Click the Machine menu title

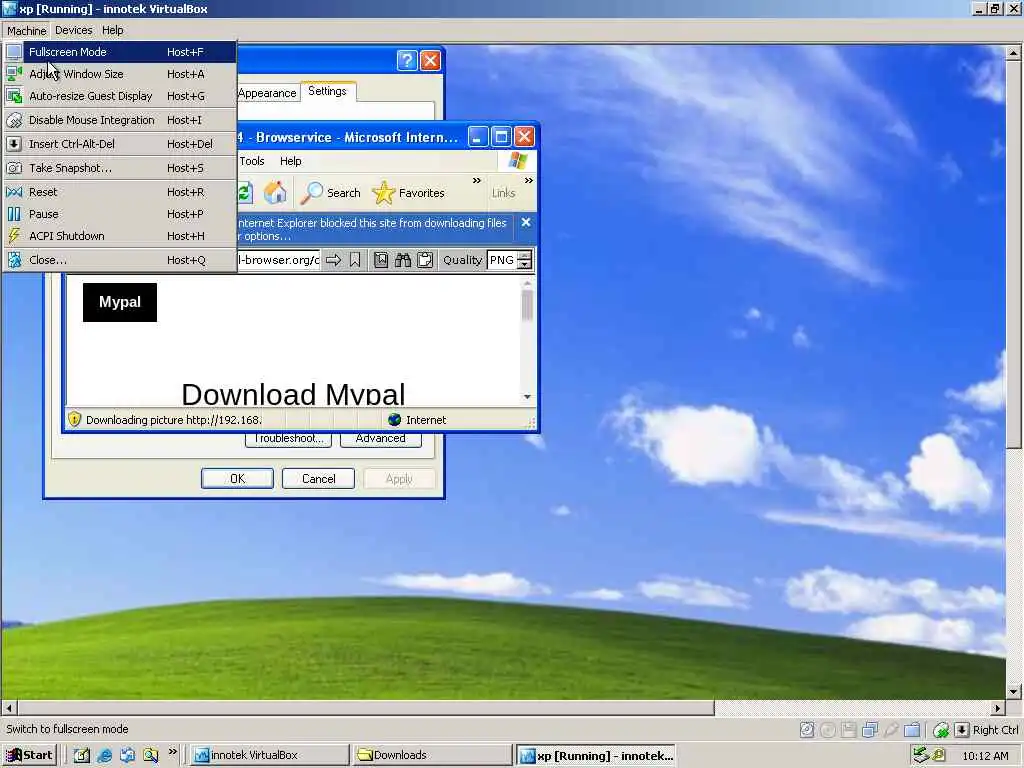26,30
